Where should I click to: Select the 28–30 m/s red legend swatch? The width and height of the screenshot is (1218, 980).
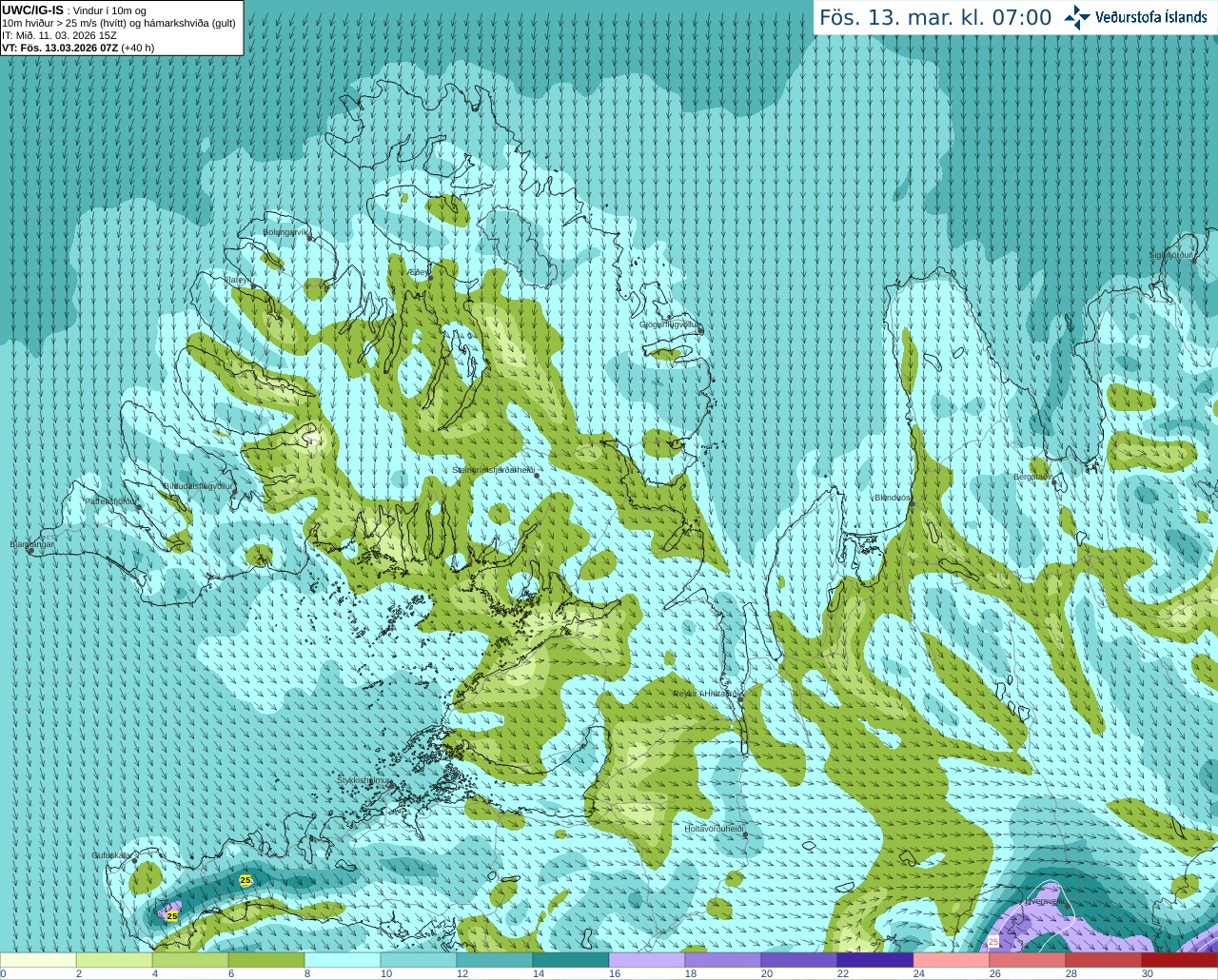(1104, 960)
